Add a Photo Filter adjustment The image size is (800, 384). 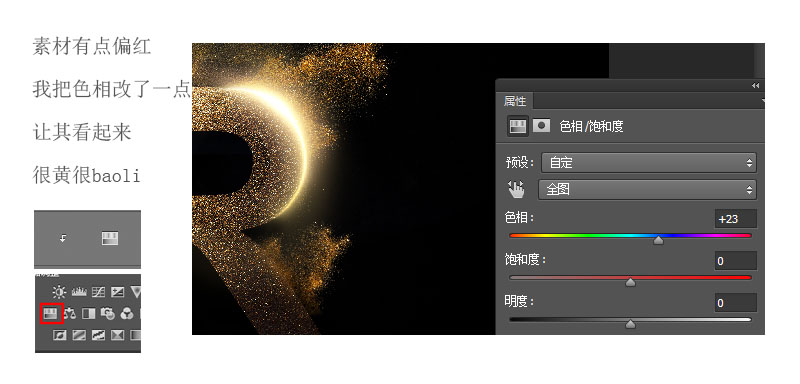[x=108, y=313]
